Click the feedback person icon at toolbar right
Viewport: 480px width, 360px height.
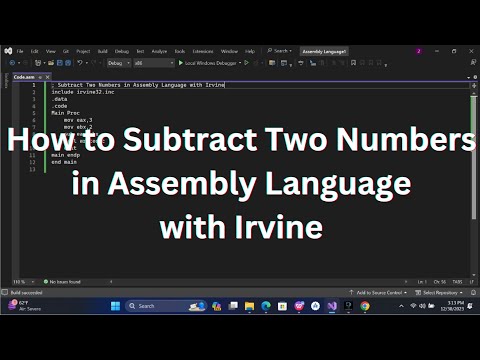(473, 63)
